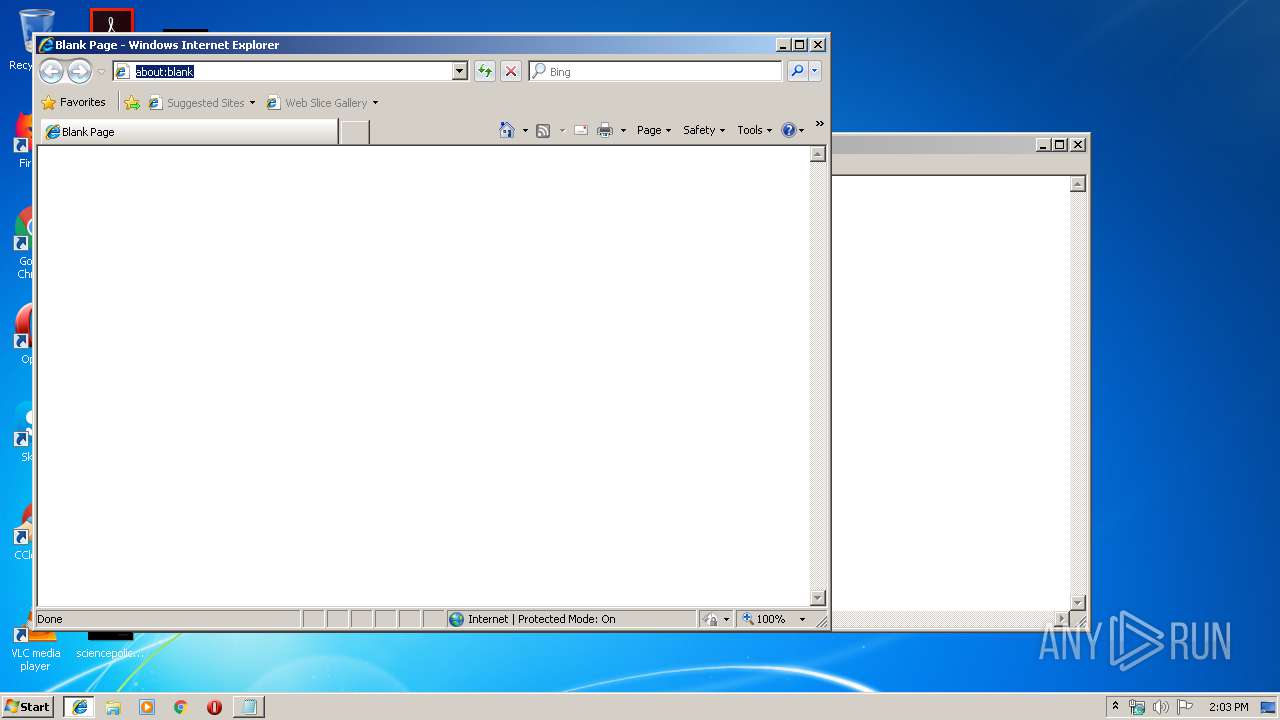Expand the Print options dropdown arrow

623,130
